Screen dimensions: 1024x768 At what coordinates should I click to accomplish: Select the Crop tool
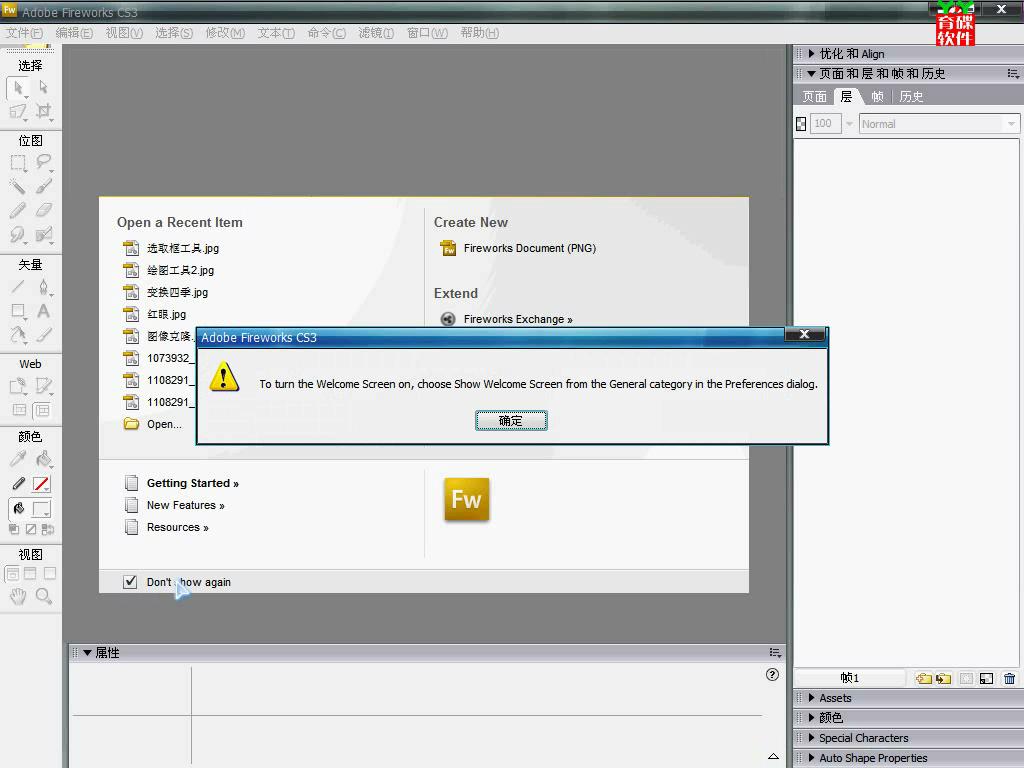(x=43, y=112)
